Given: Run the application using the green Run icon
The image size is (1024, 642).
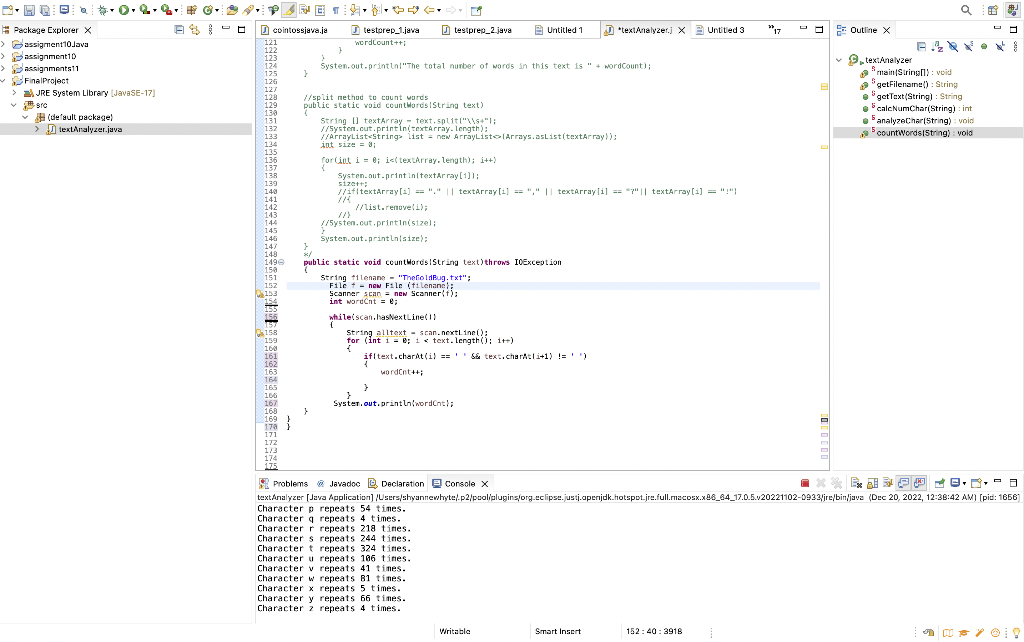Looking at the screenshot, I should point(123,9).
